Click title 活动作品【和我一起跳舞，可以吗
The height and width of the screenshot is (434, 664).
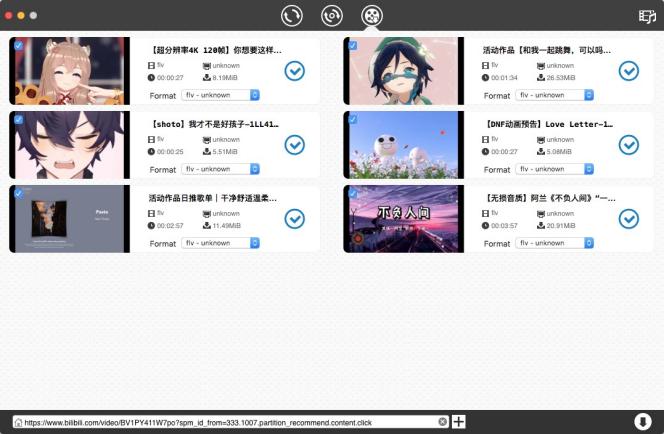pos(547,50)
